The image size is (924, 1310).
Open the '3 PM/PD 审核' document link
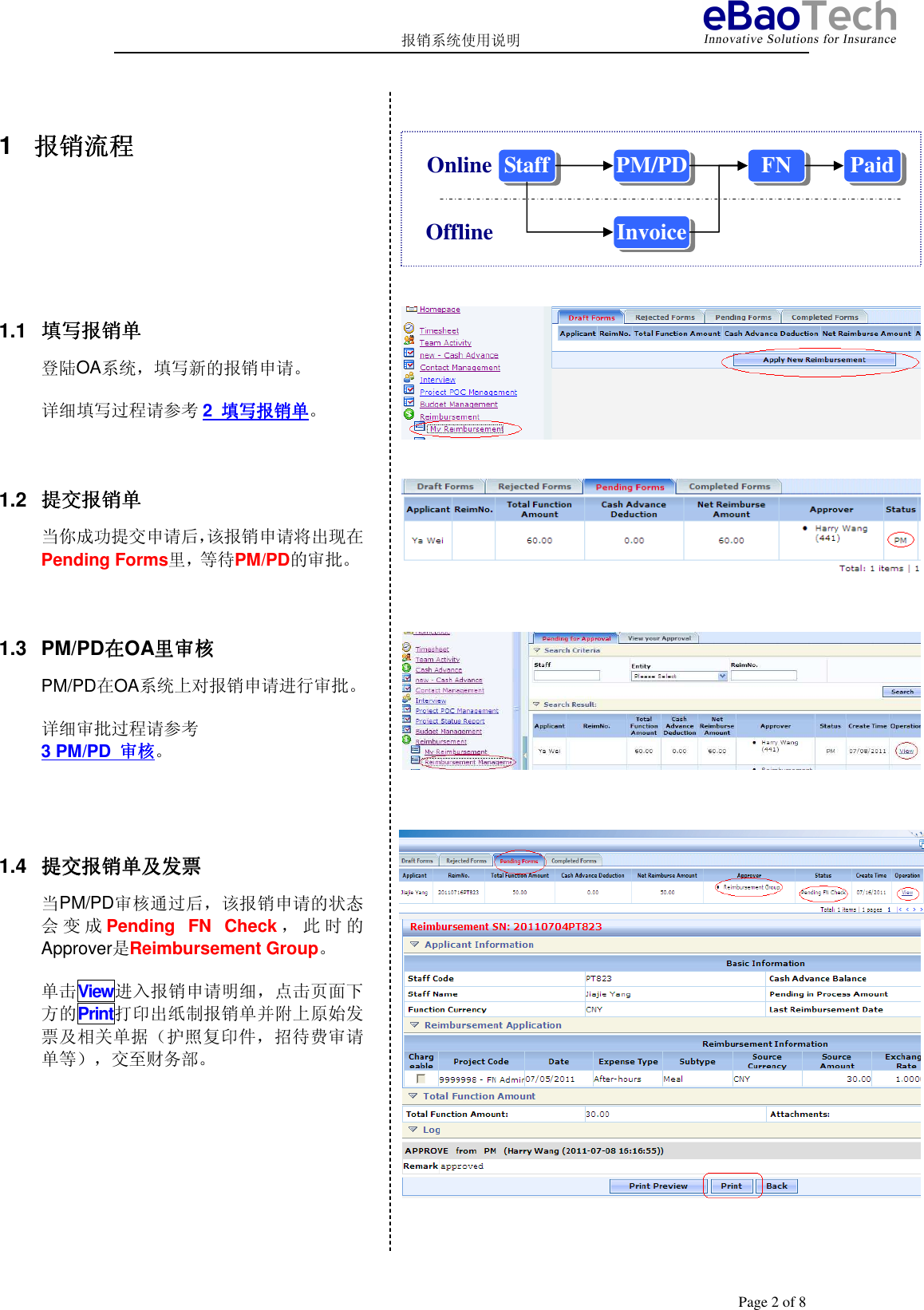point(97,752)
